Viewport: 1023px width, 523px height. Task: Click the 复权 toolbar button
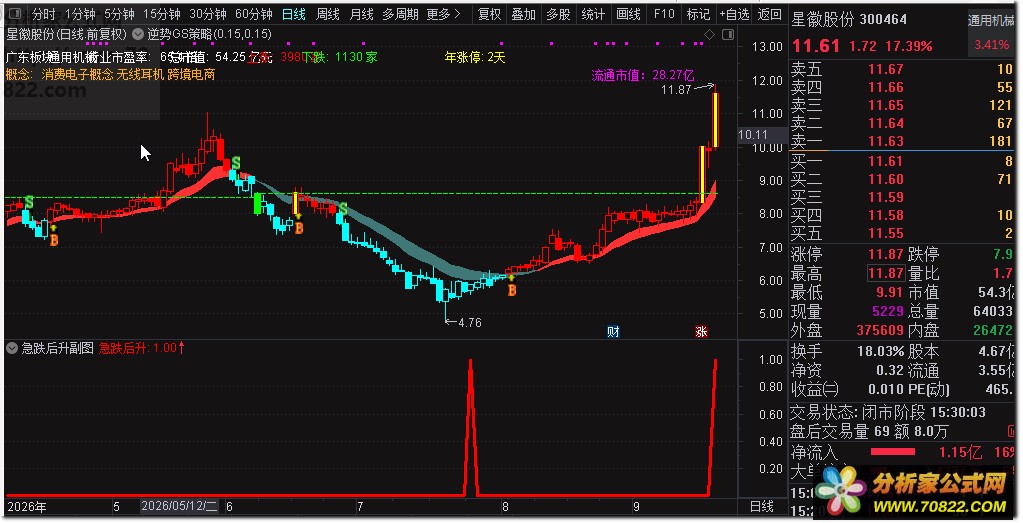tap(489, 14)
